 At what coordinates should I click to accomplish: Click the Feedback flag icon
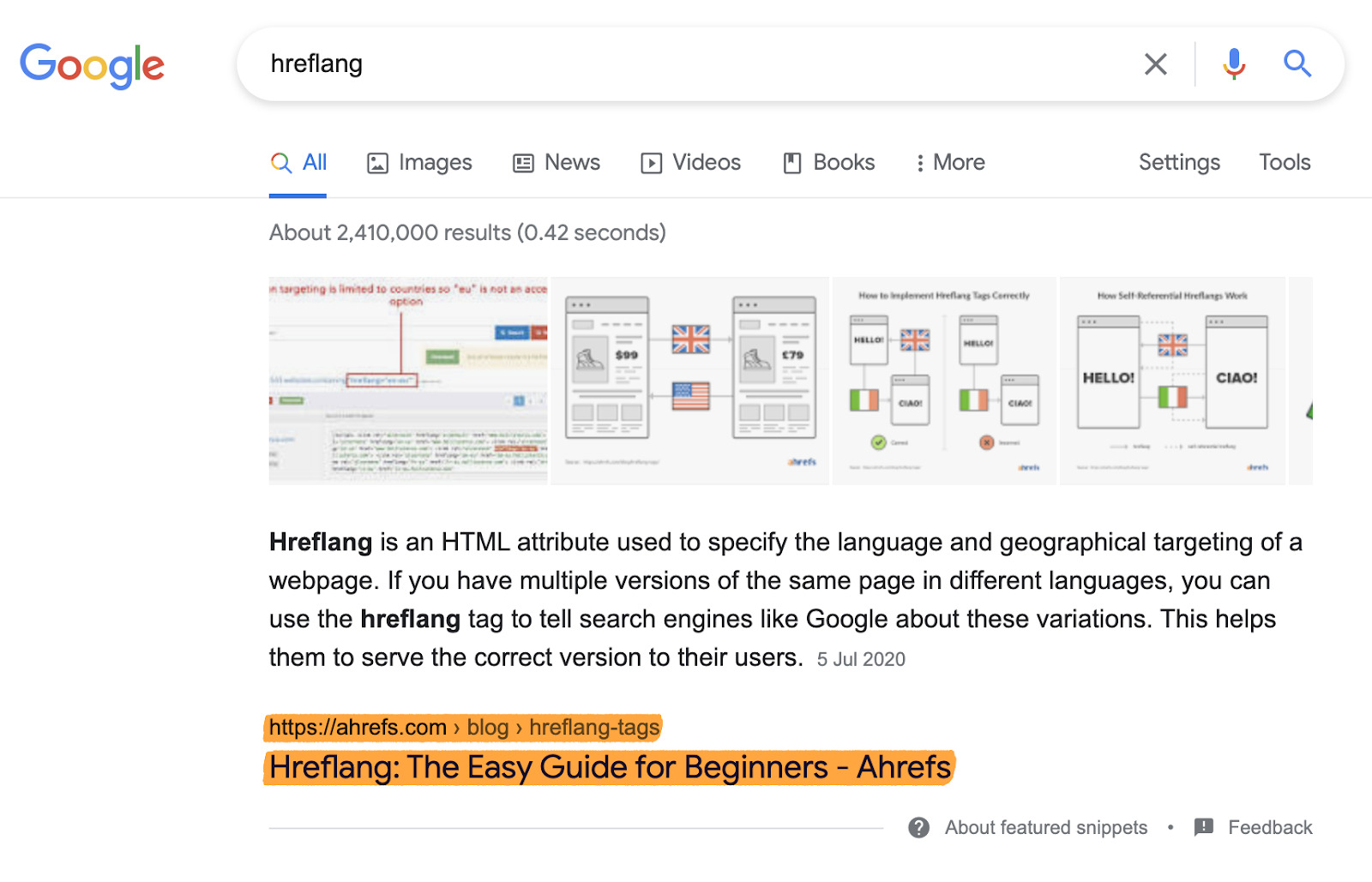1204,827
